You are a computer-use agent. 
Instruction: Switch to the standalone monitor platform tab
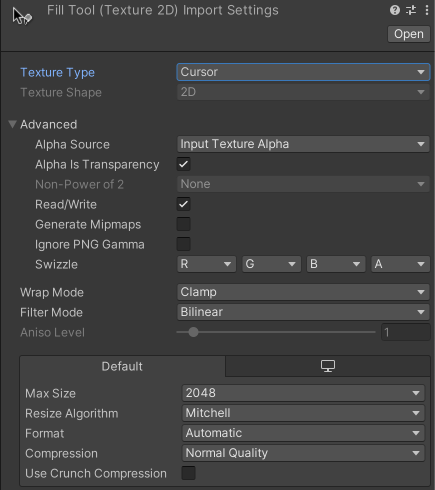coord(328,366)
